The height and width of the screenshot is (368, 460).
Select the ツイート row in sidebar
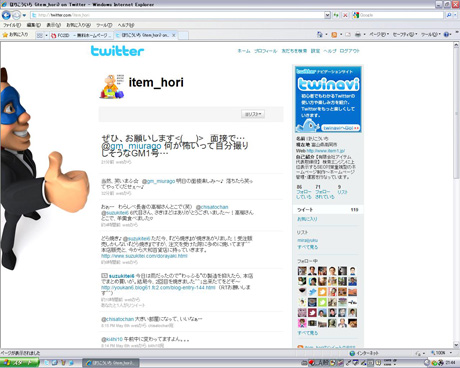point(328,210)
